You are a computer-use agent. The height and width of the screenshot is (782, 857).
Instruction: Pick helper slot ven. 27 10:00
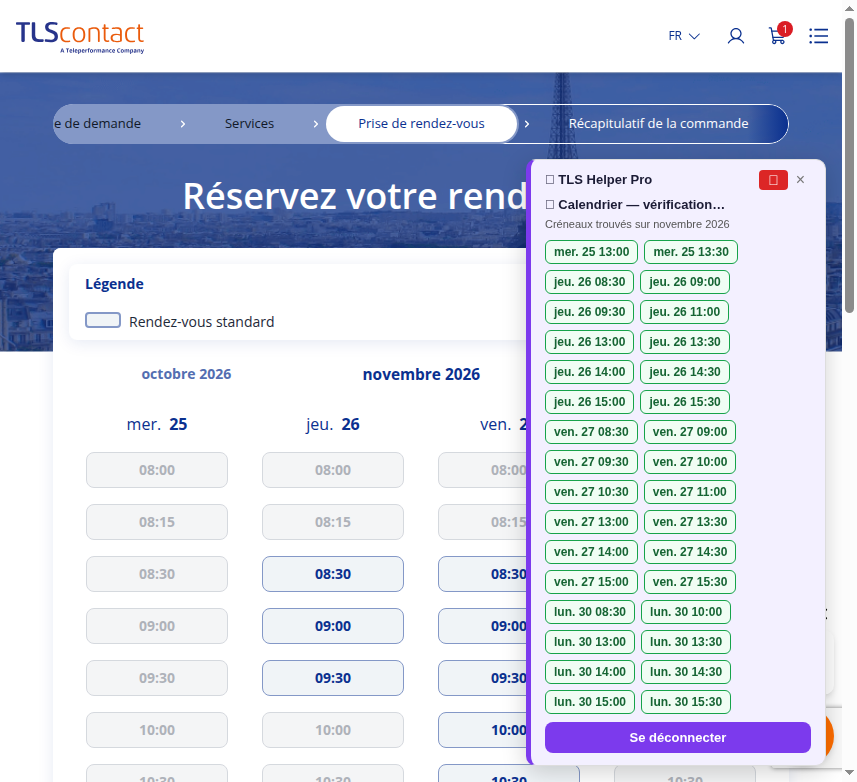(x=690, y=462)
